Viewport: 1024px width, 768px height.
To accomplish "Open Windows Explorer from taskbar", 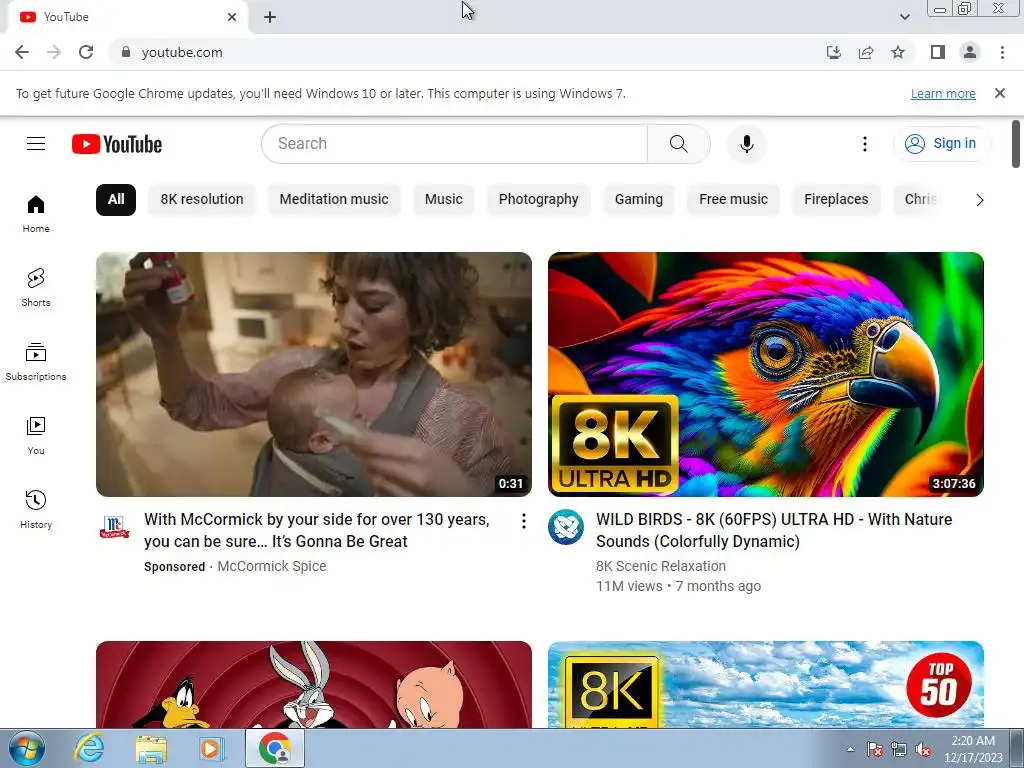I will point(151,748).
